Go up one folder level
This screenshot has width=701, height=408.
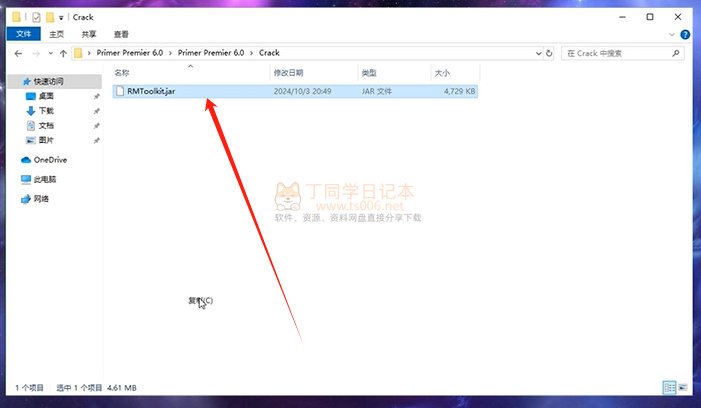63,54
